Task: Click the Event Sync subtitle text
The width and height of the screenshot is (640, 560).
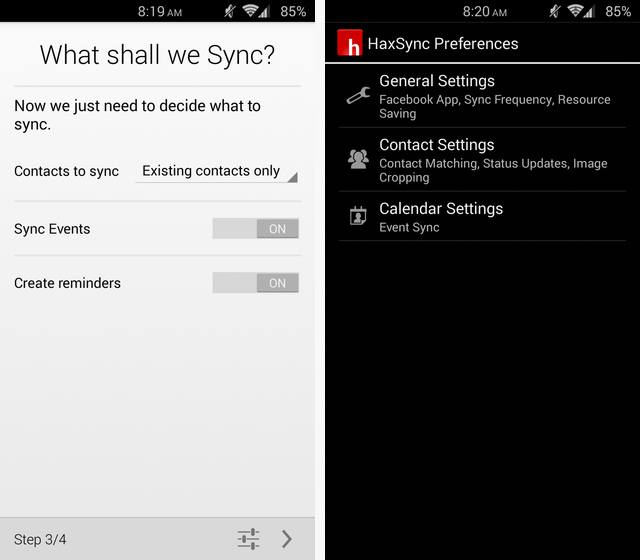Action: tap(409, 227)
